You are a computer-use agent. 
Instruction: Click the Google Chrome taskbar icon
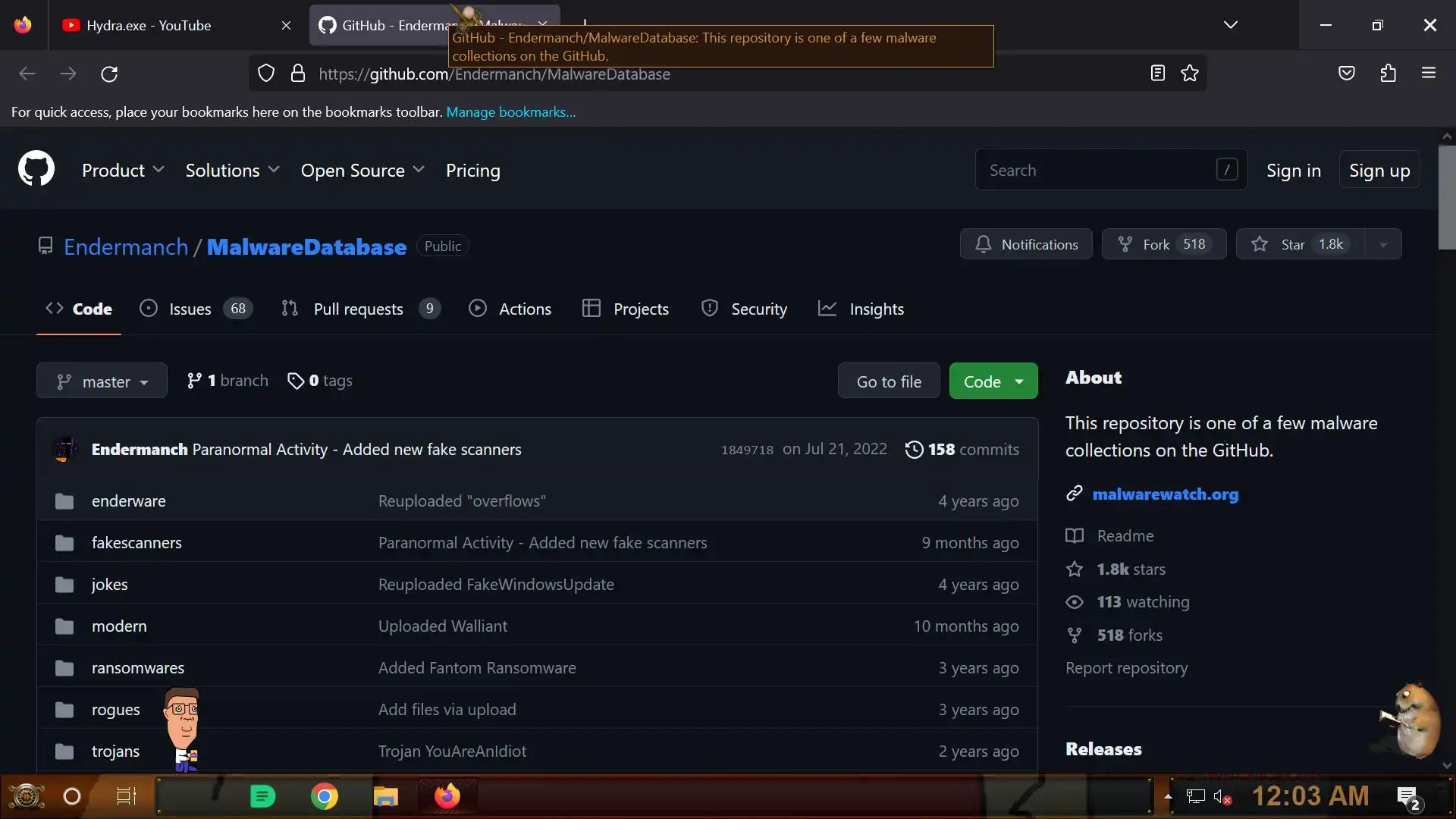(325, 796)
